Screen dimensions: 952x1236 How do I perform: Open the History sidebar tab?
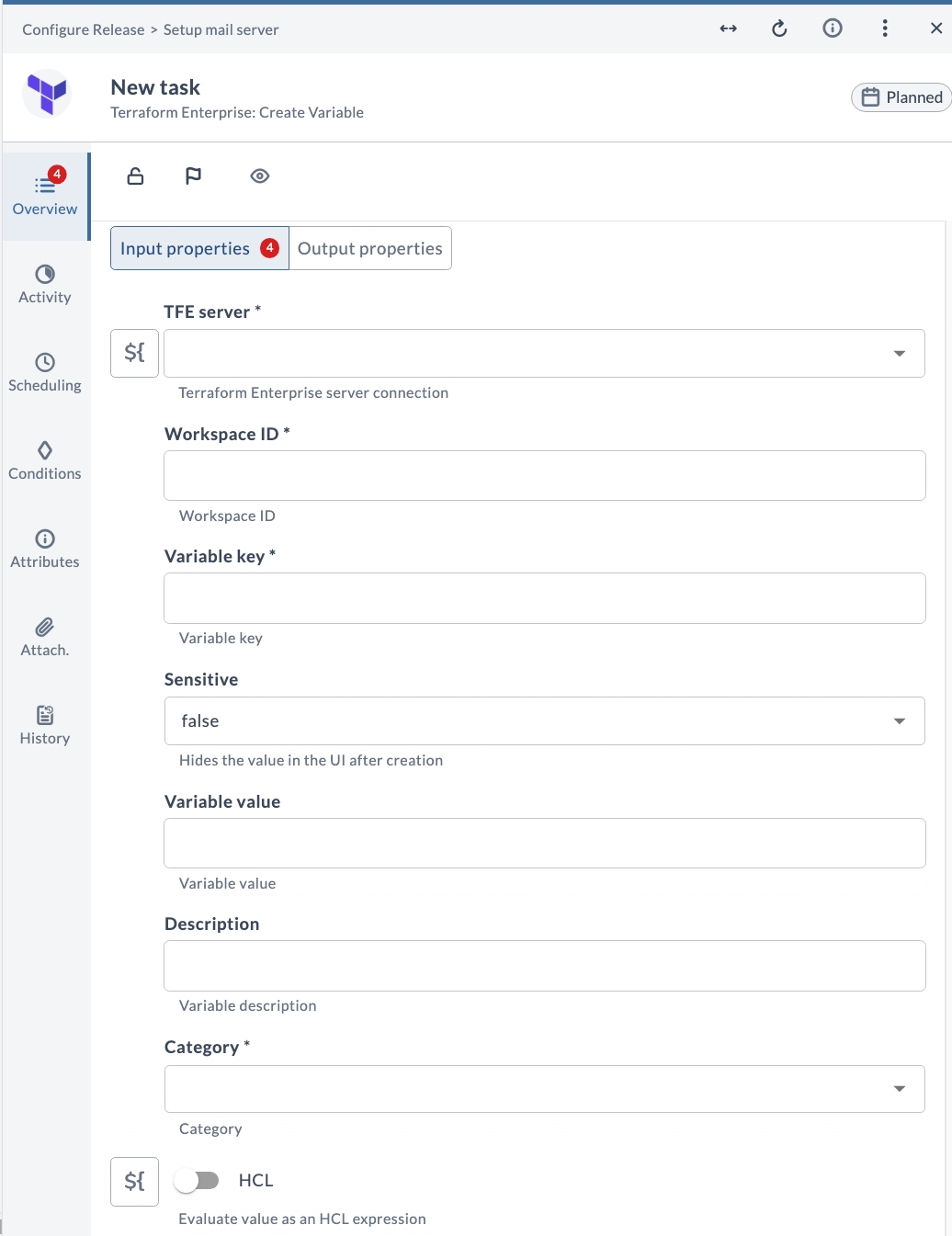point(45,725)
